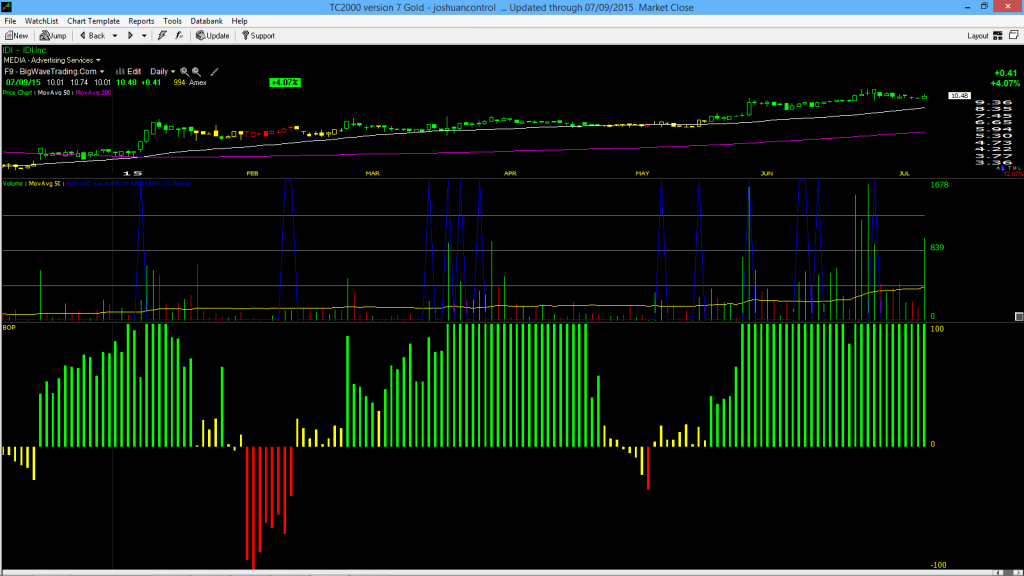Open the Tools menu
The height and width of the screenshot is (576, 1024).
point(172,21)
